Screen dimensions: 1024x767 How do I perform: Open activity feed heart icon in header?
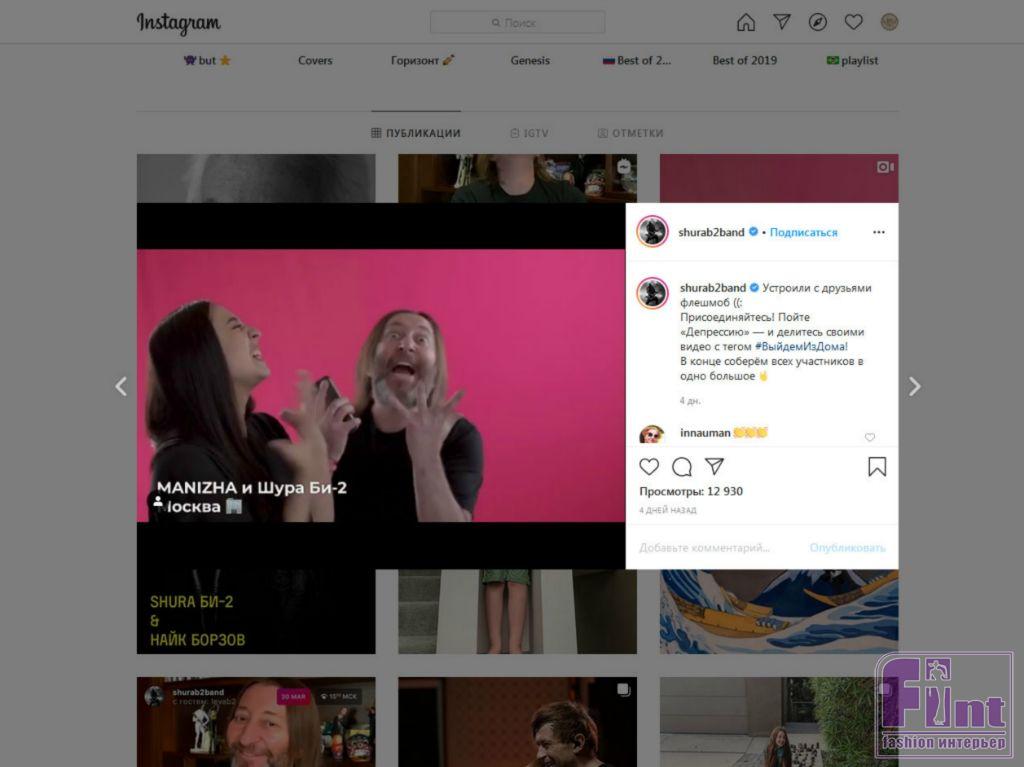(853, 22)
